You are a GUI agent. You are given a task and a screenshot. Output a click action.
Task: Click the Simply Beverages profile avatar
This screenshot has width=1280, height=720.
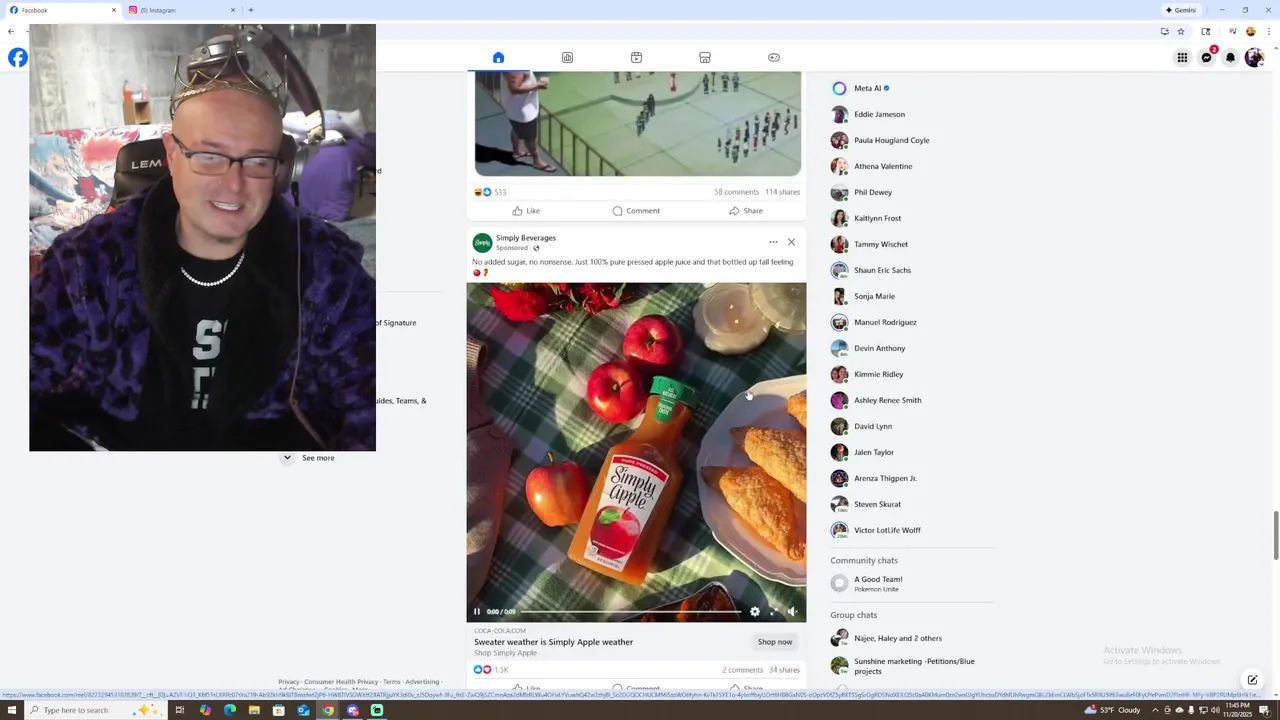coord(482,243)
